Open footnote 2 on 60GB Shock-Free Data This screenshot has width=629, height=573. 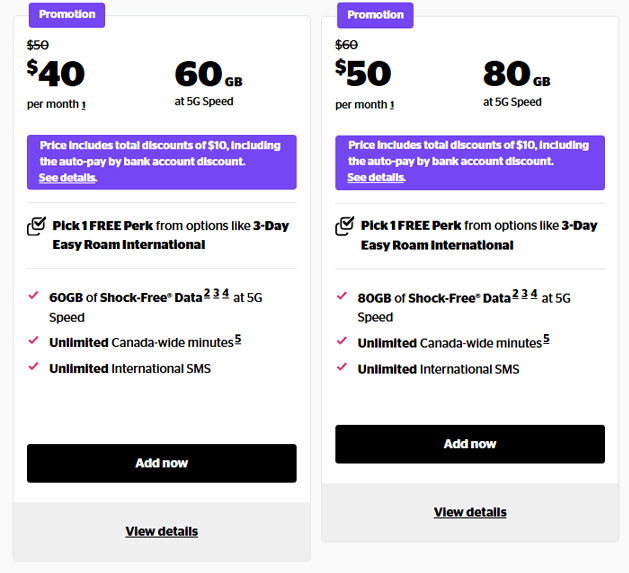[x=207, y=293]
